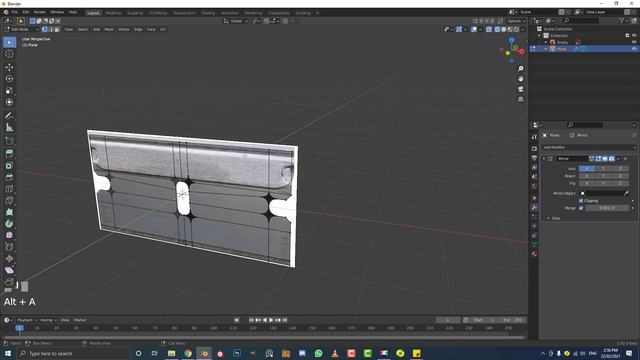Image resolution: width=640 pixels, height=360 pixels.
Task: Open the Marker menu in timeline
Action: [x=80, y=320]
